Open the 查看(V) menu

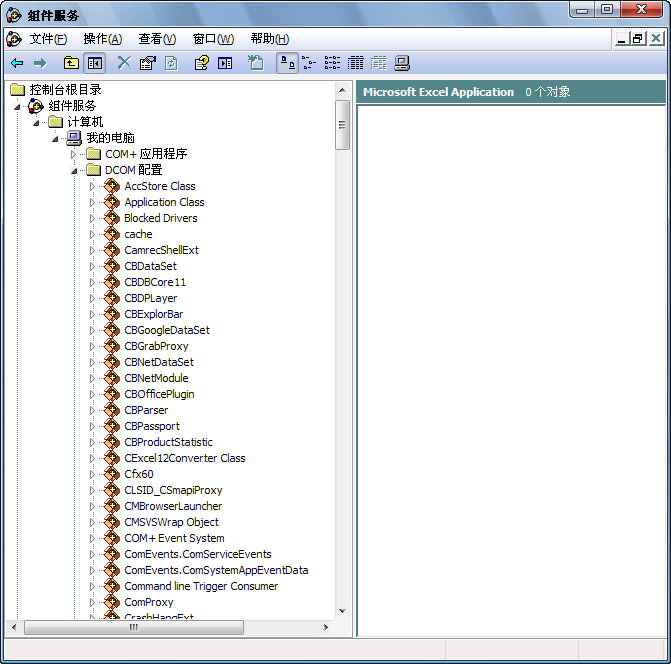coord(157,39)
